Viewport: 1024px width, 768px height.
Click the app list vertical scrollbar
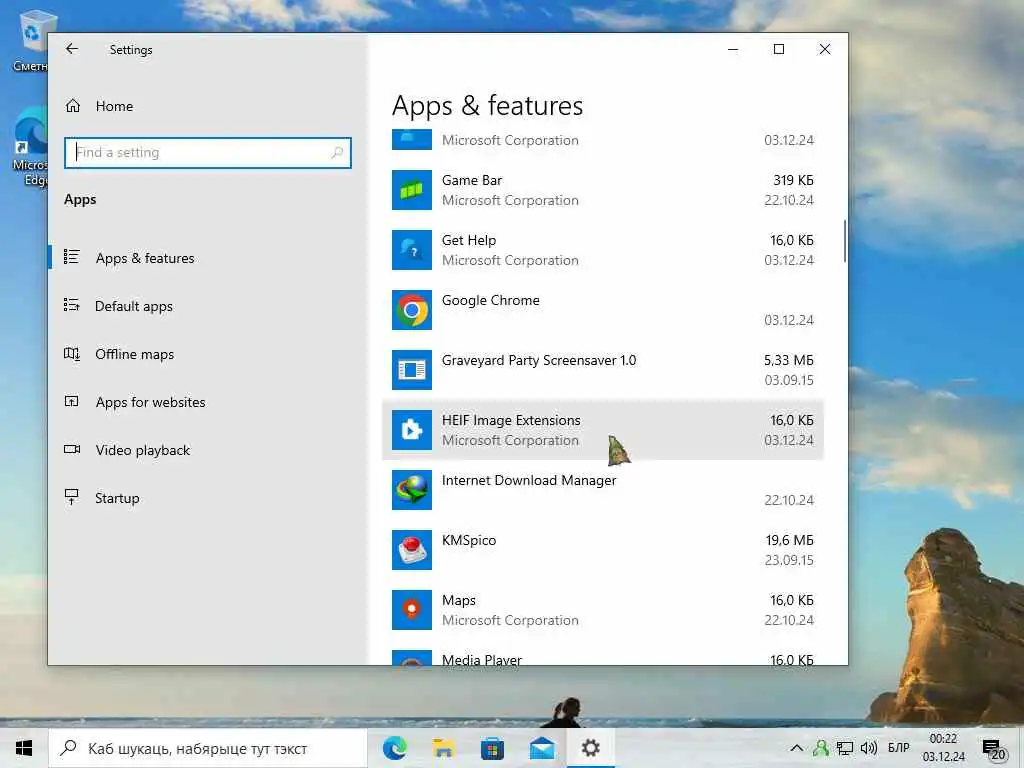coord(845,241)
